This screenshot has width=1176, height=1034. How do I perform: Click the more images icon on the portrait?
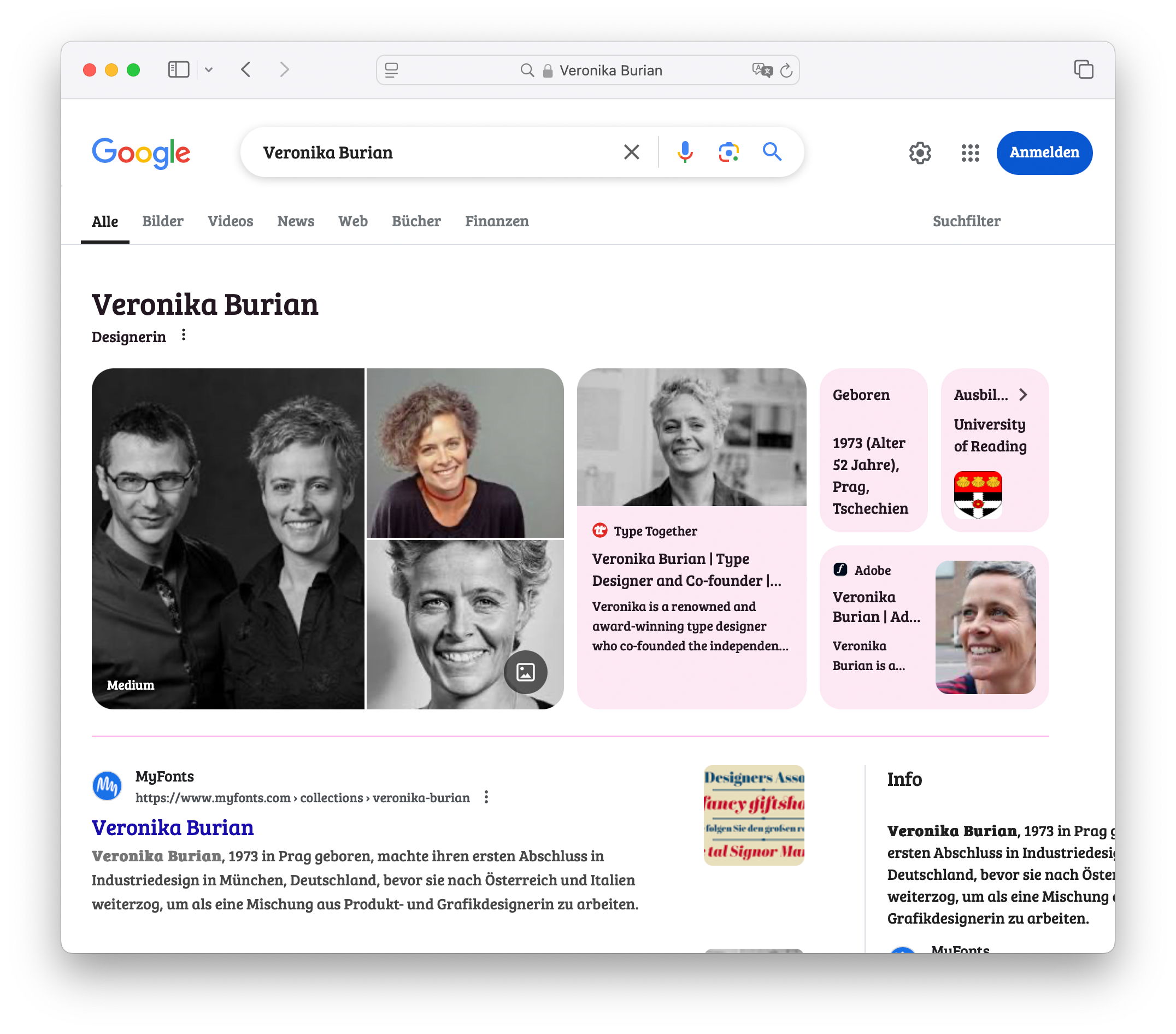pos(525,672)
